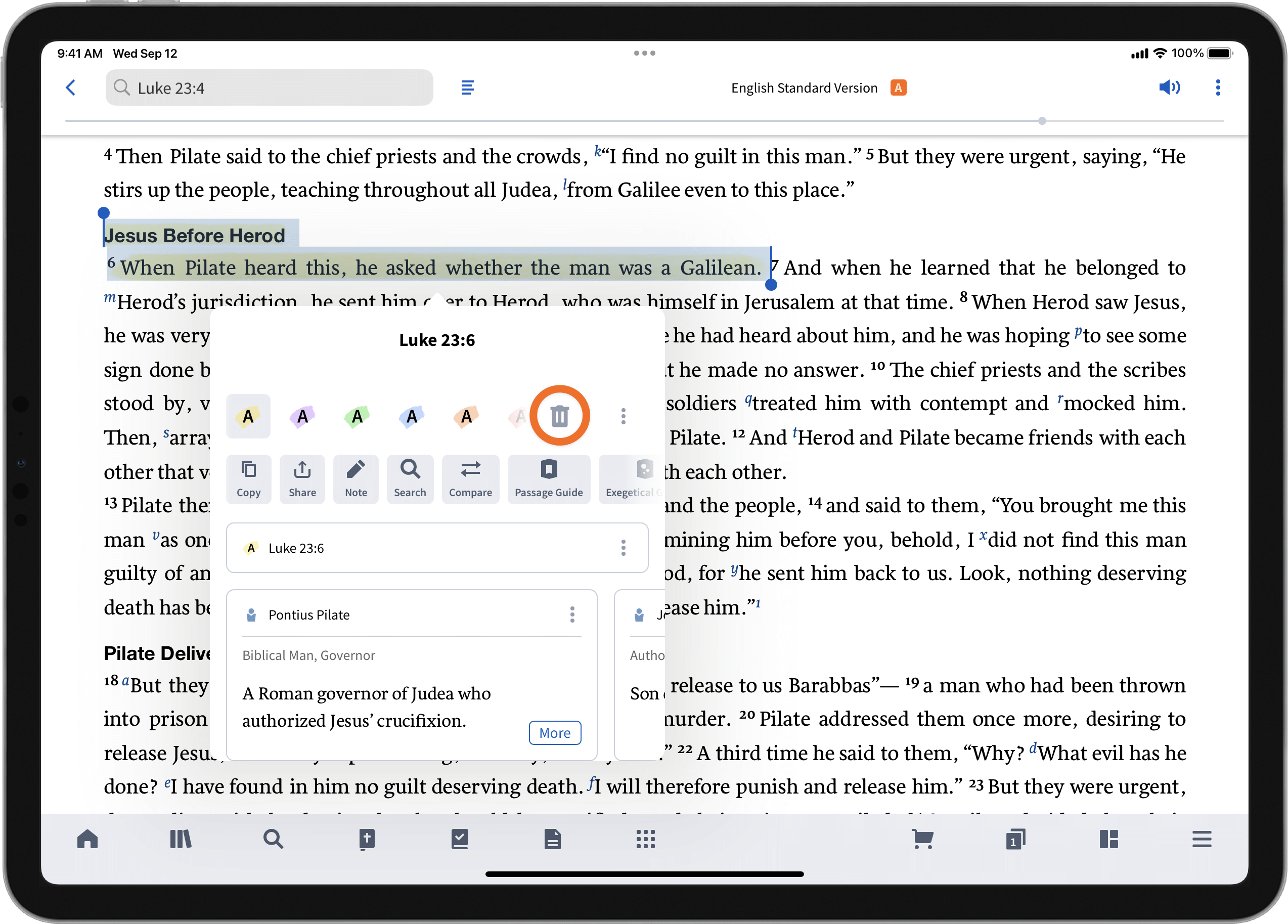Image resolution: width=1288 pixels, height=924 pixels.
Task: Apply the green highlighter style
Action: pyautogui.click(x=357, y=416)
